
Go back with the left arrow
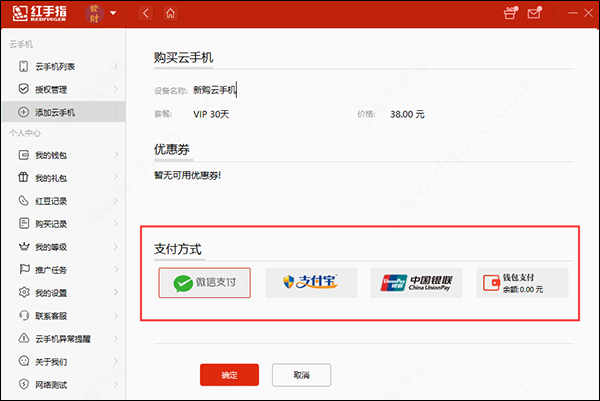145,13
